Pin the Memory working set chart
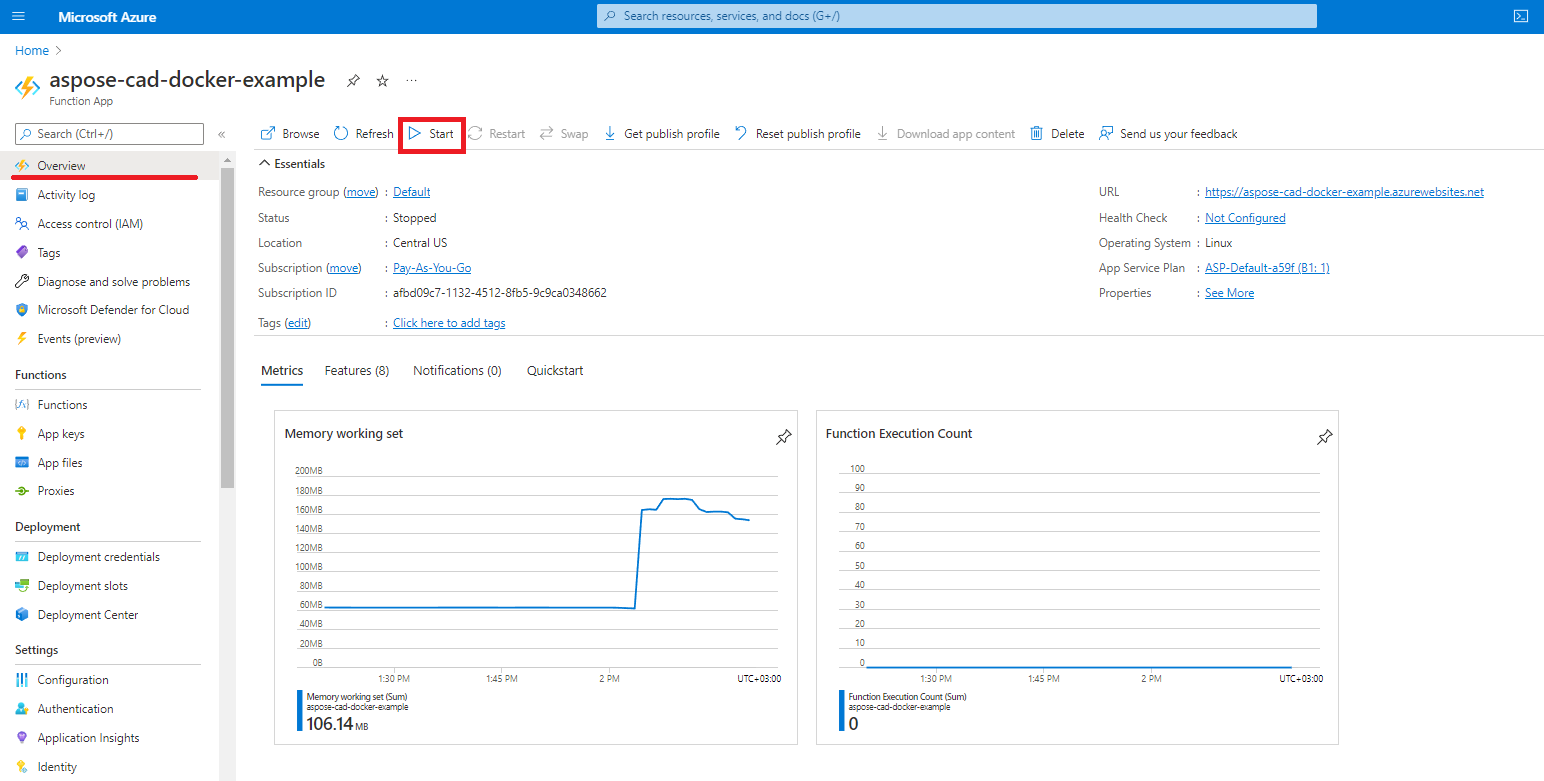This screenshot has width=1544, height=781. tap(784, 437)
